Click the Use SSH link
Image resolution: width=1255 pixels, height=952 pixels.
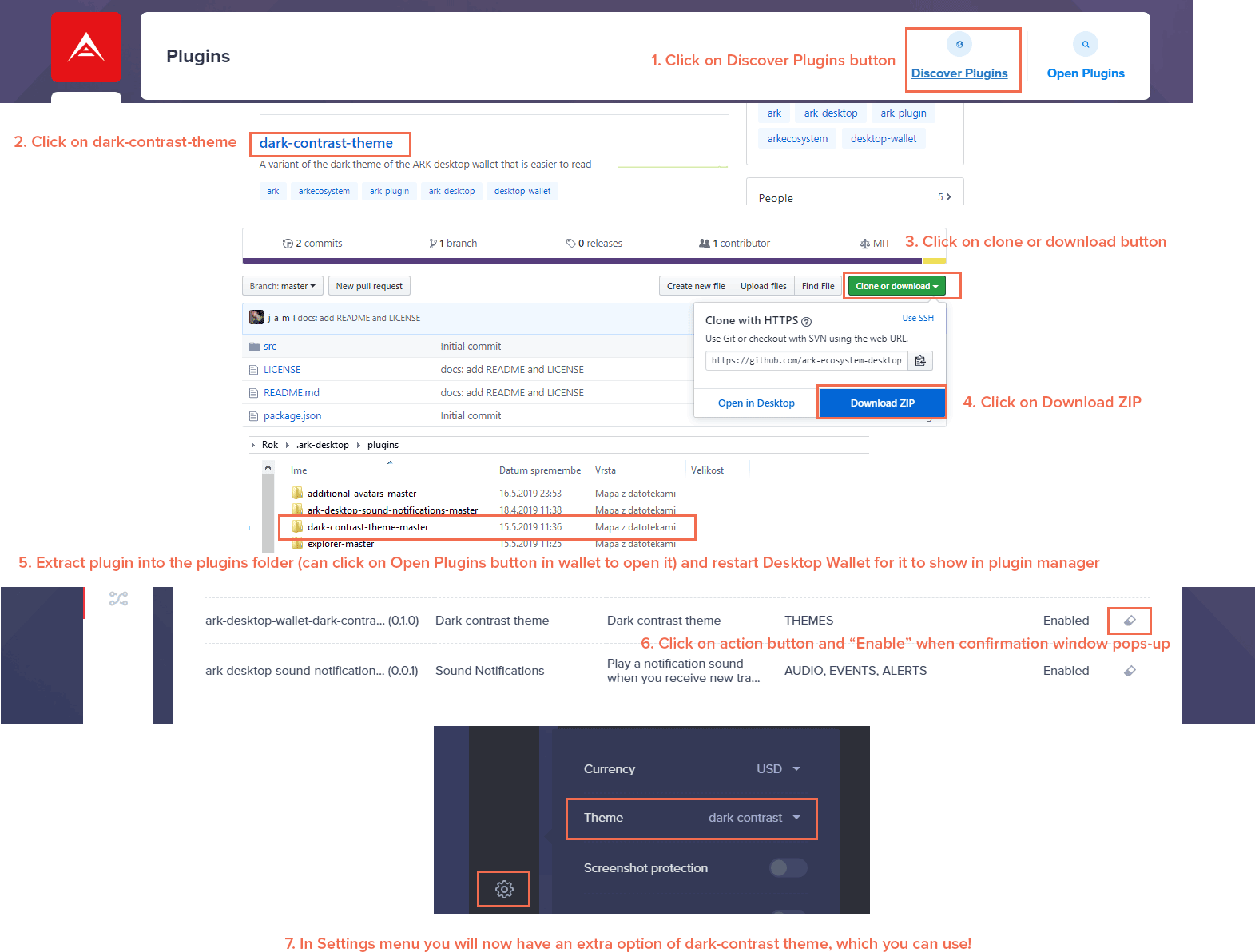pos(918,318)
